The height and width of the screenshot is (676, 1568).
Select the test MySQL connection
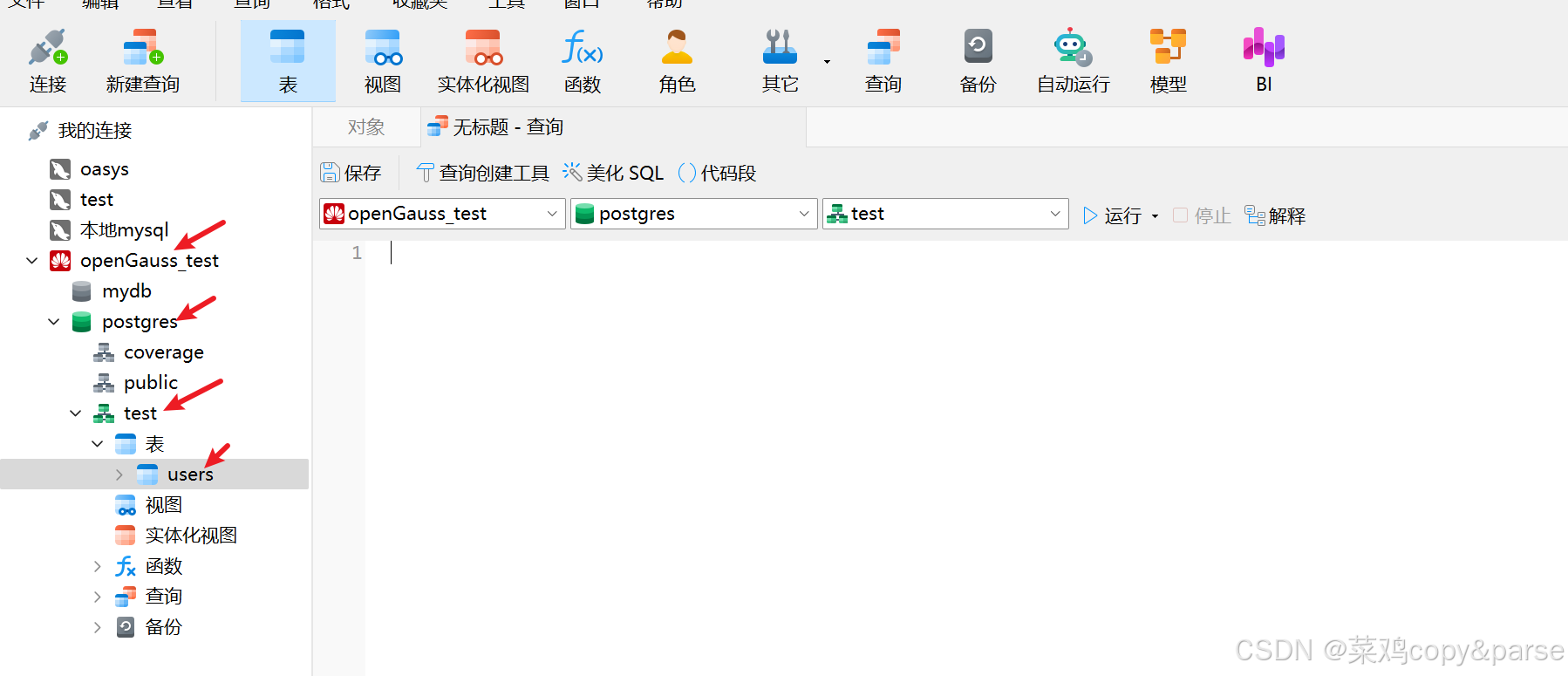(97, 200)
